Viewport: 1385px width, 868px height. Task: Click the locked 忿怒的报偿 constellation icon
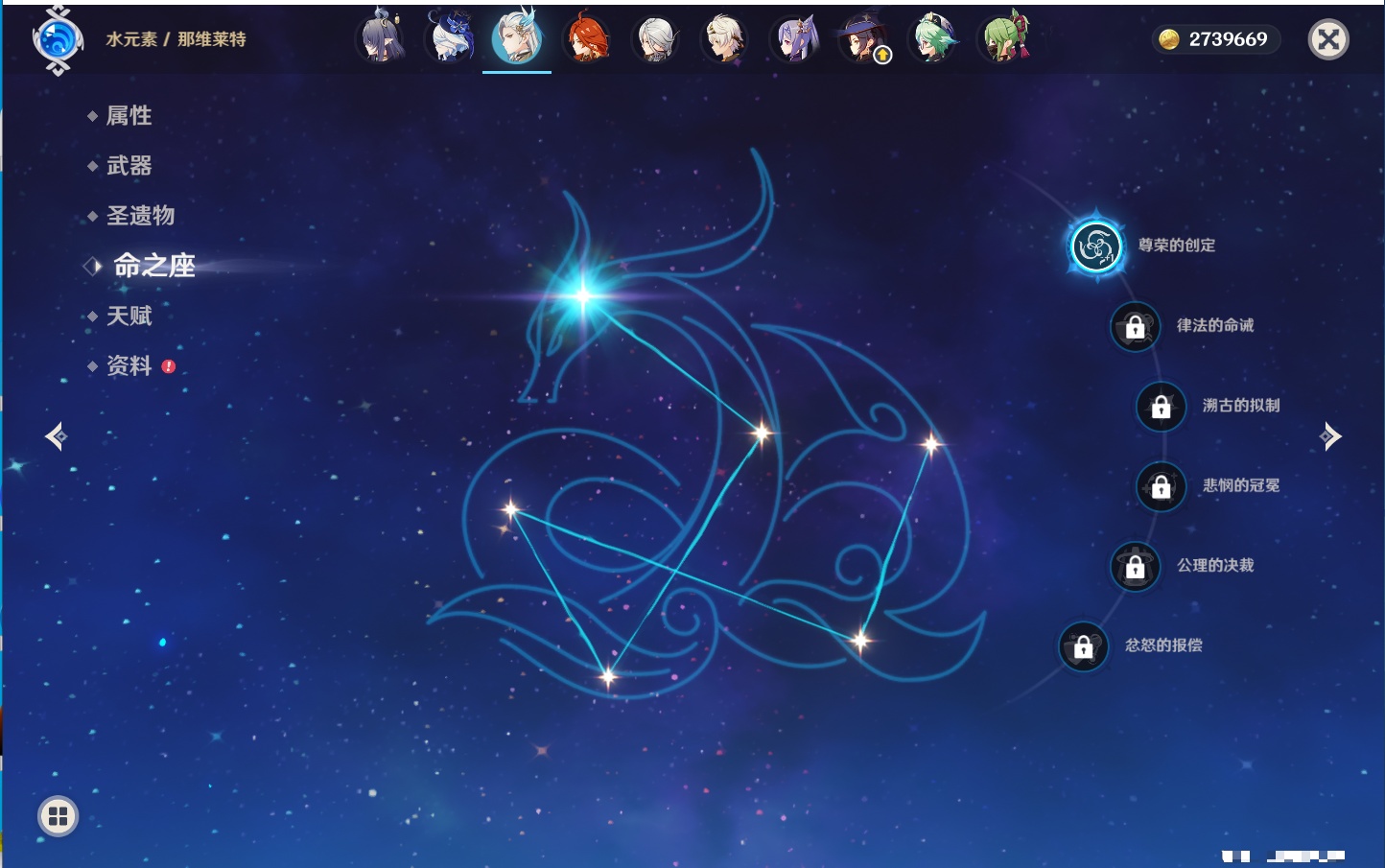[1083, 647]
